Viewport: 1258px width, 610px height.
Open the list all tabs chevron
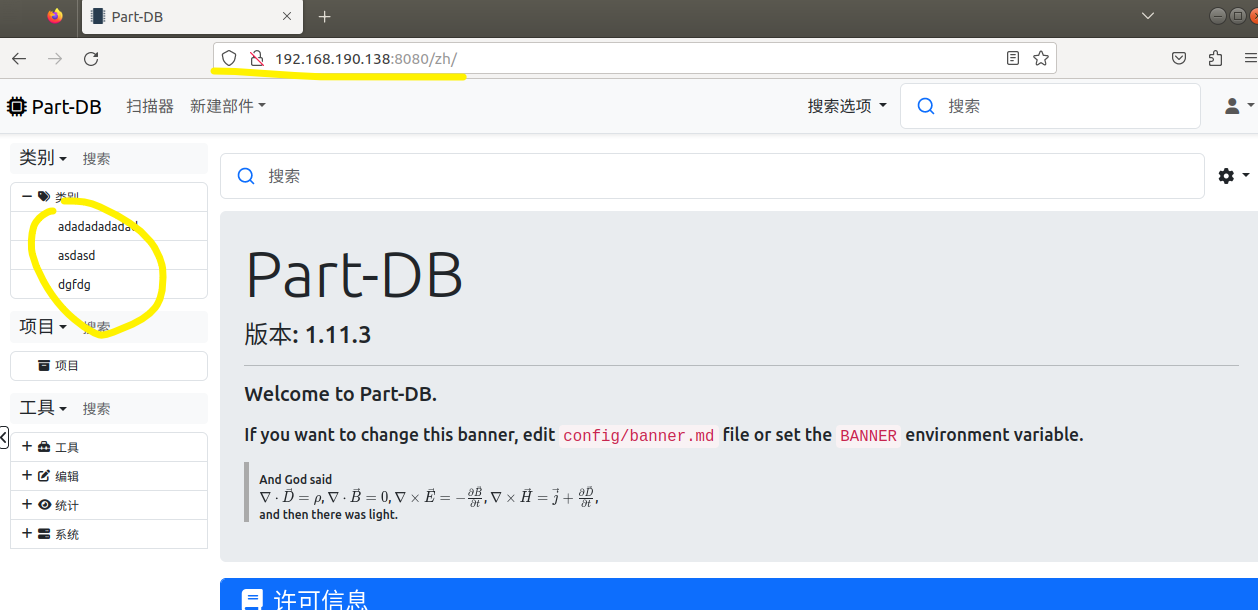click(x=1150, y=16)
